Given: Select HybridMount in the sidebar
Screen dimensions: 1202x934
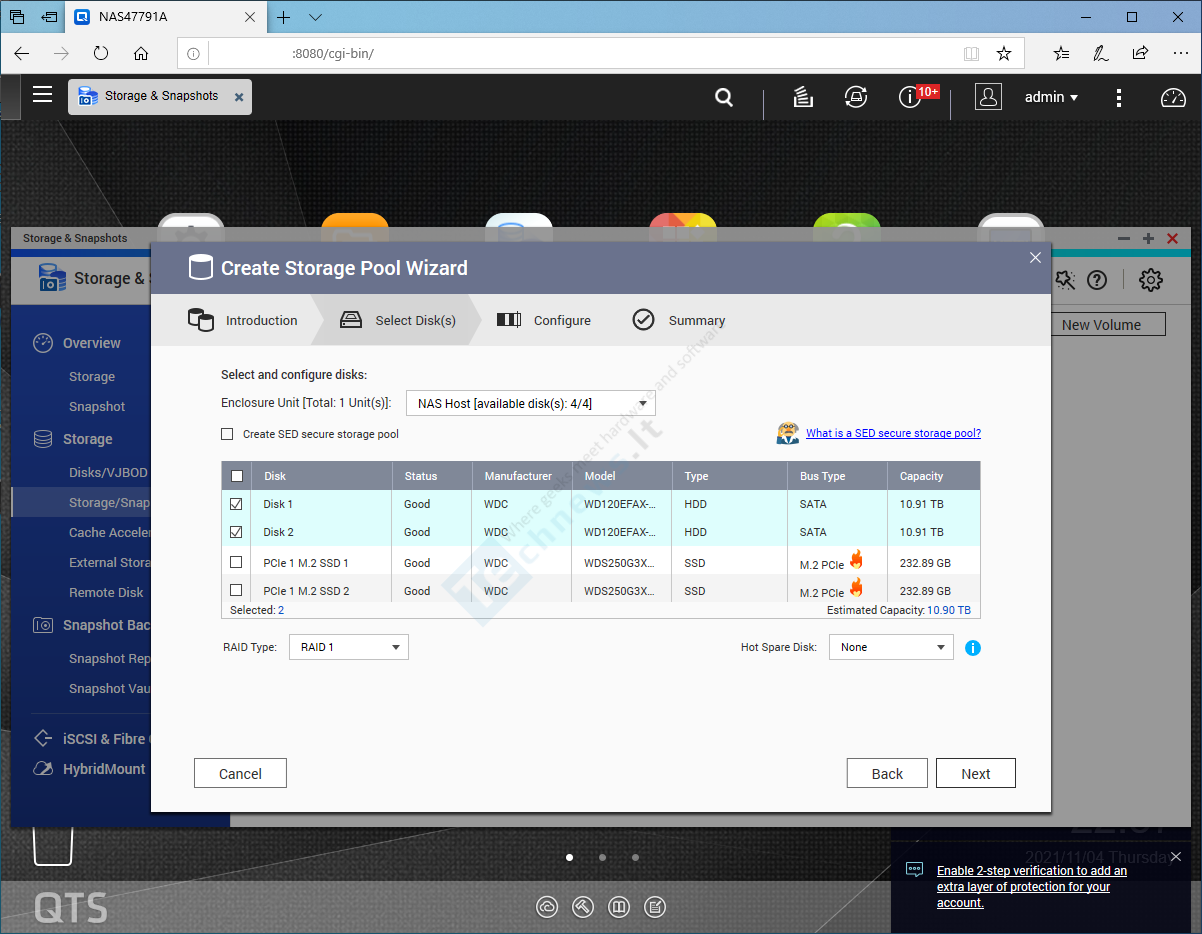Looking at the screenshot, I should (x=104, y=769).
